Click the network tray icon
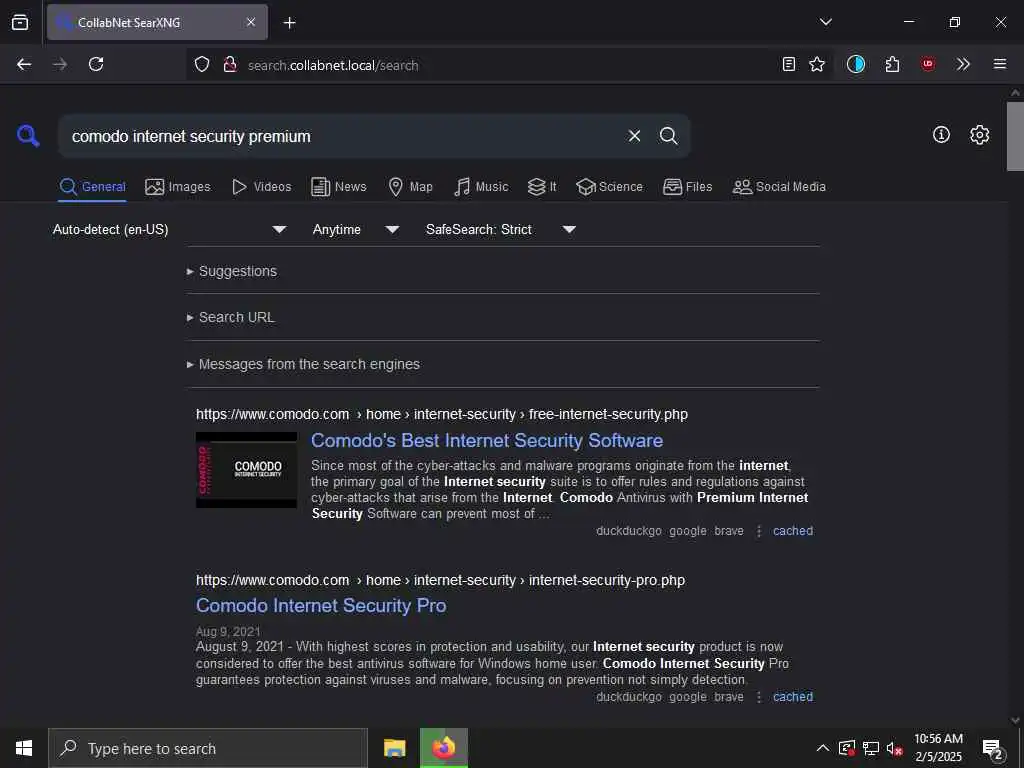This screenshot has height=768, width=1024. pos(871,748)
